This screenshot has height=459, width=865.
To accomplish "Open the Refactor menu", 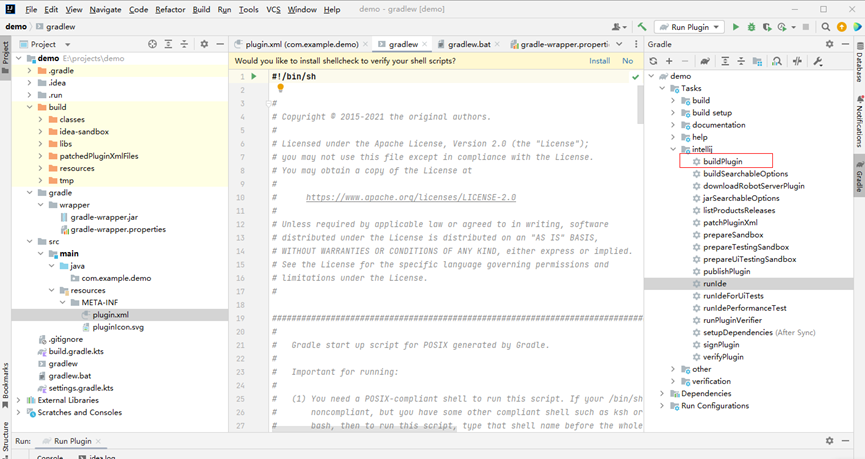I will pyautogui.click(x=170, y=9).
